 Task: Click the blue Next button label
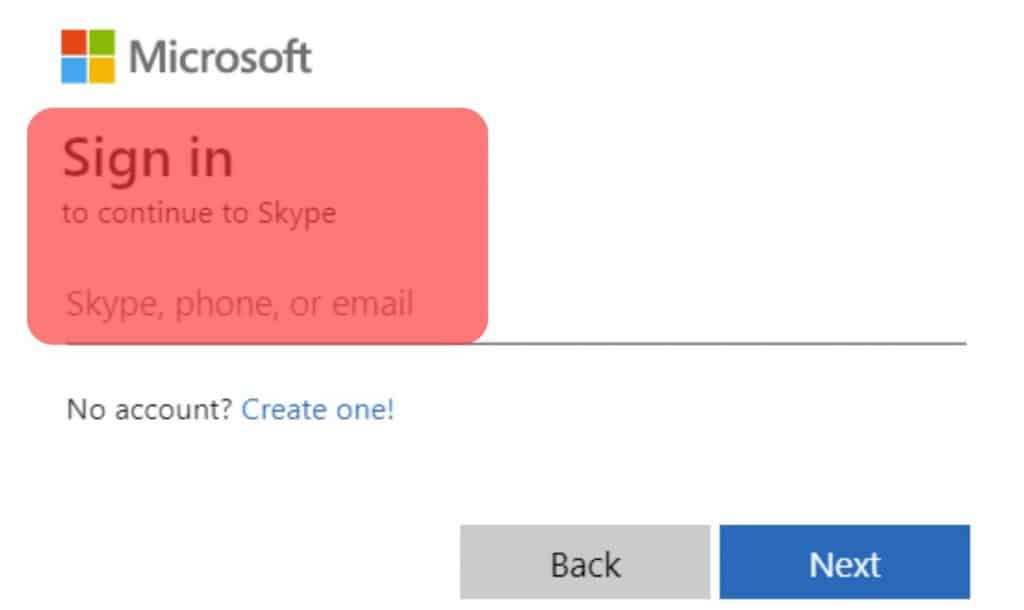coord(845,563)
